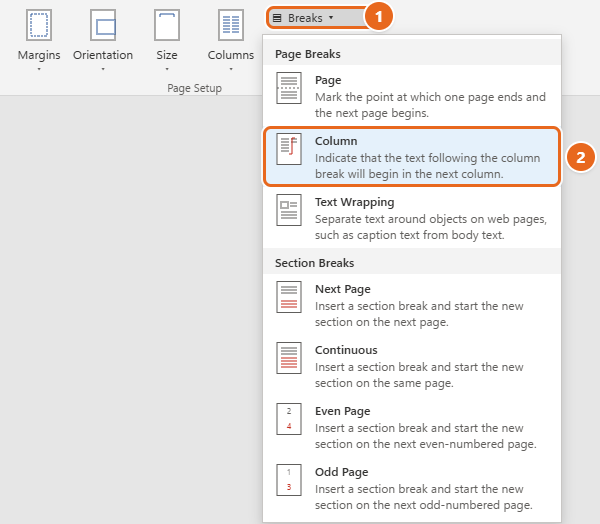Click the 'Section Breaks' header text

[x=315, y=263]
